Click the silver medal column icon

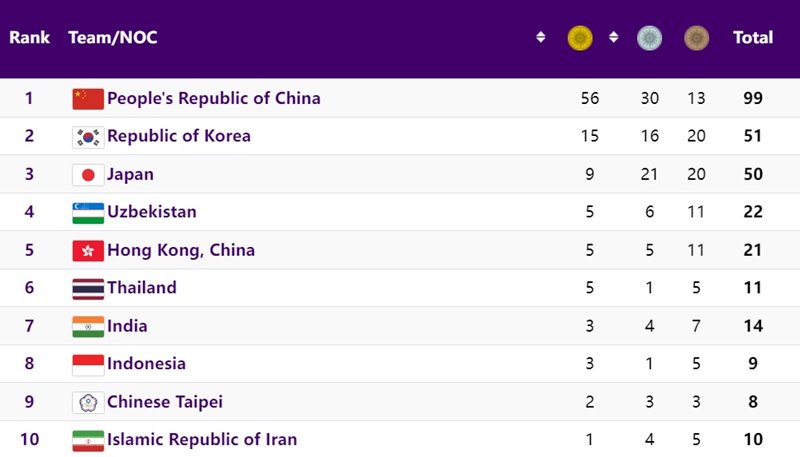point(649,38)
